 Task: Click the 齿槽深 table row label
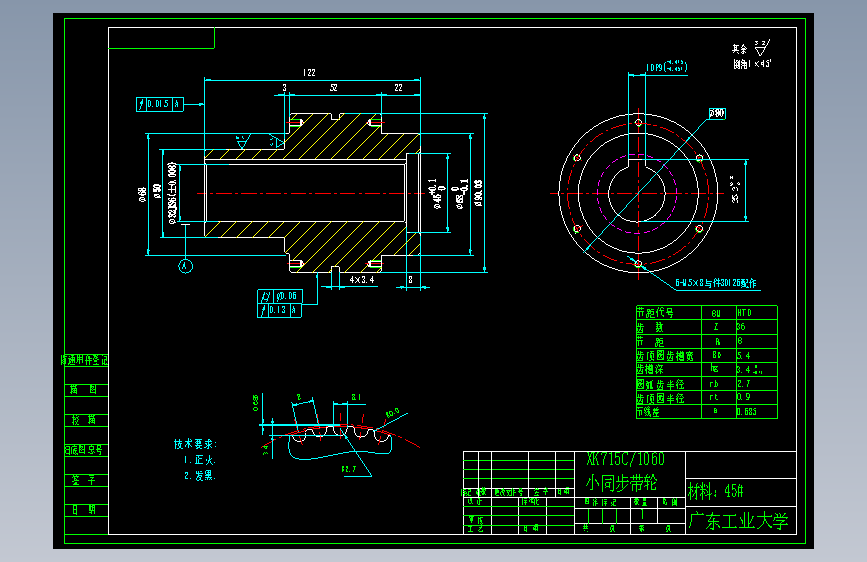650,369
